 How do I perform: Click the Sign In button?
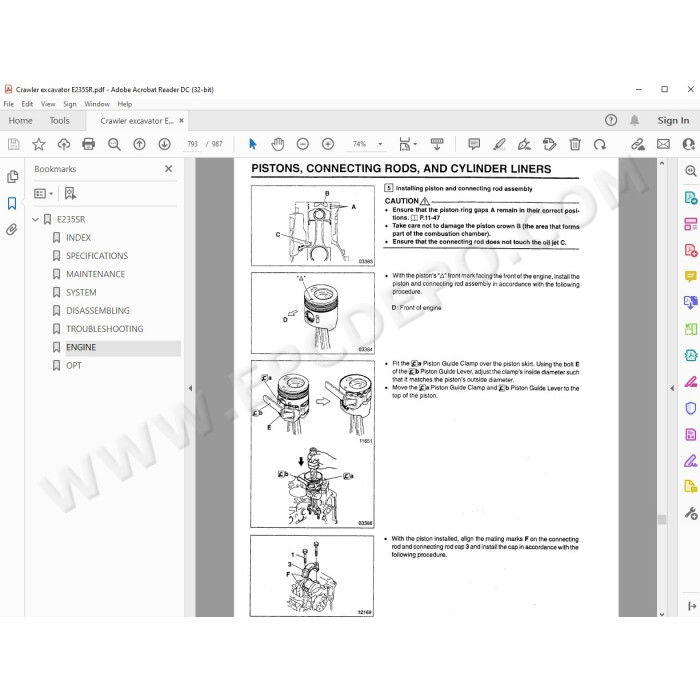click(x=673, y=120)
